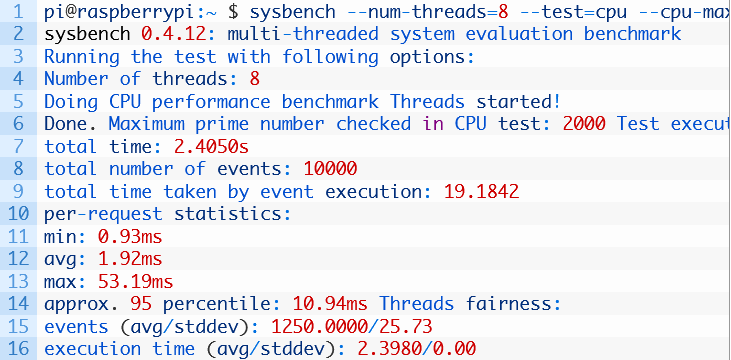731x360 pixels.
Task: Click event execution value 19.1842
Action: point(482,191)
